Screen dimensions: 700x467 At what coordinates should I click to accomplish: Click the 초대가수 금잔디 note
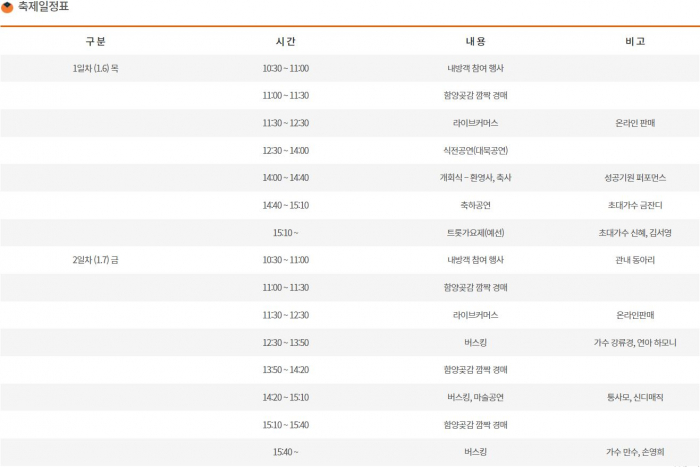click(x=634, y=205)
